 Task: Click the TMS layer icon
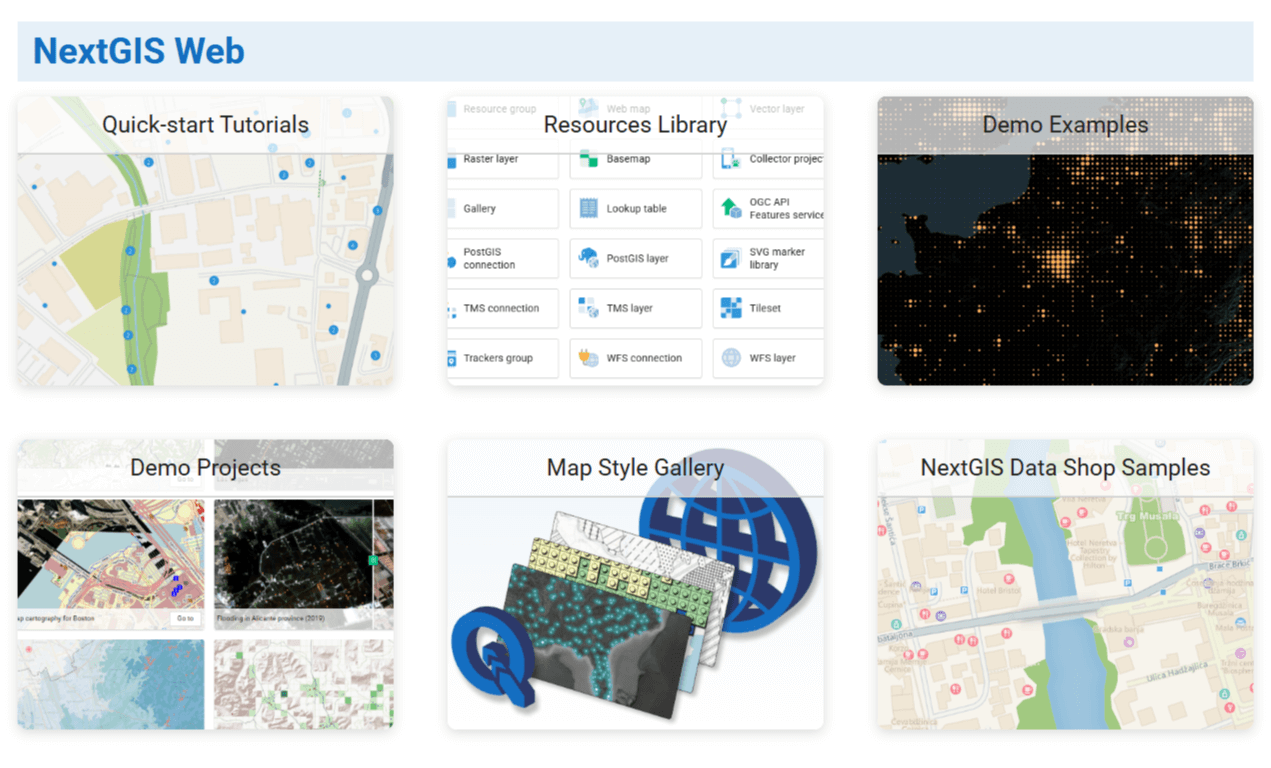(x=588, y=308)
